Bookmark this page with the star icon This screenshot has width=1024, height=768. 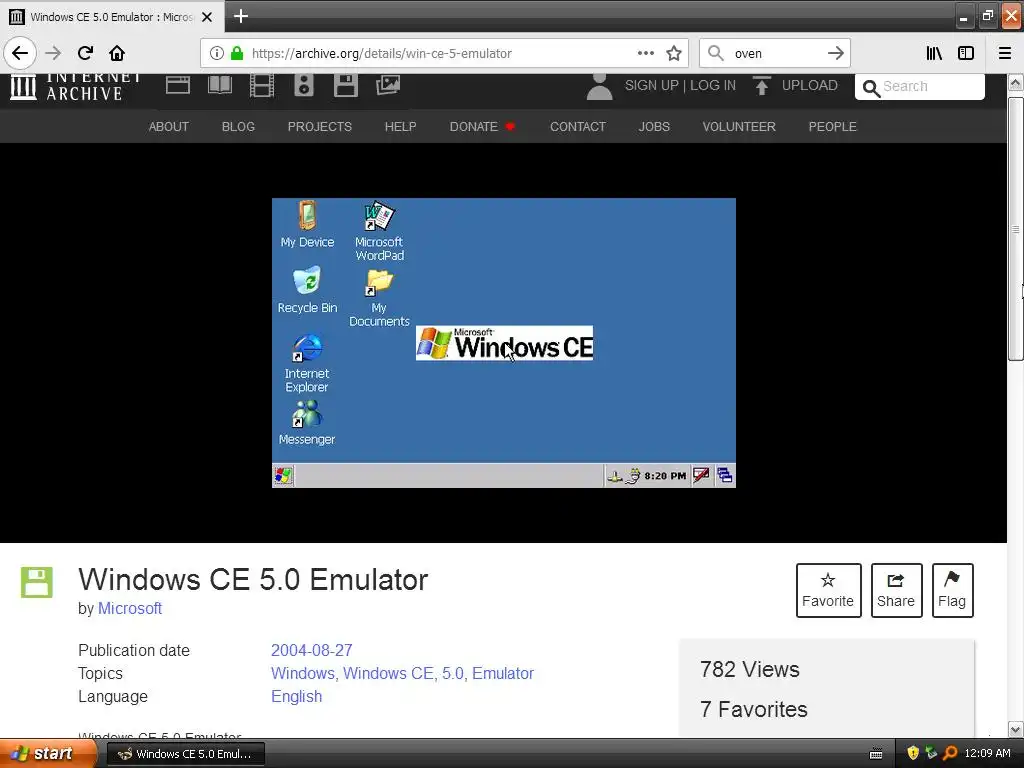[674, 54]
